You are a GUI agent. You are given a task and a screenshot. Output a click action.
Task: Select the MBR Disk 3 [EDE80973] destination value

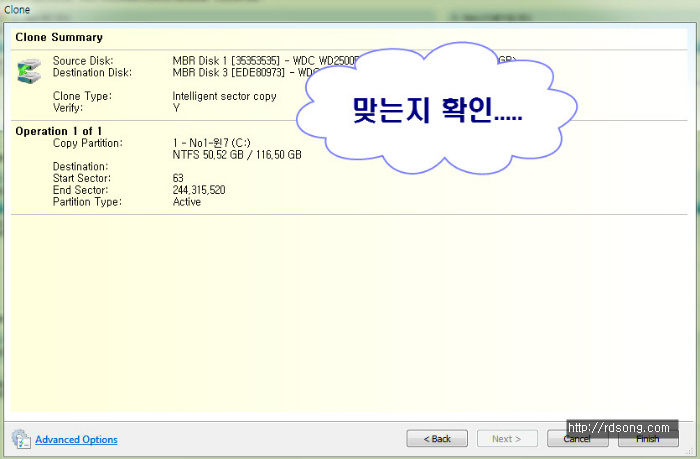tap(246, 72)
